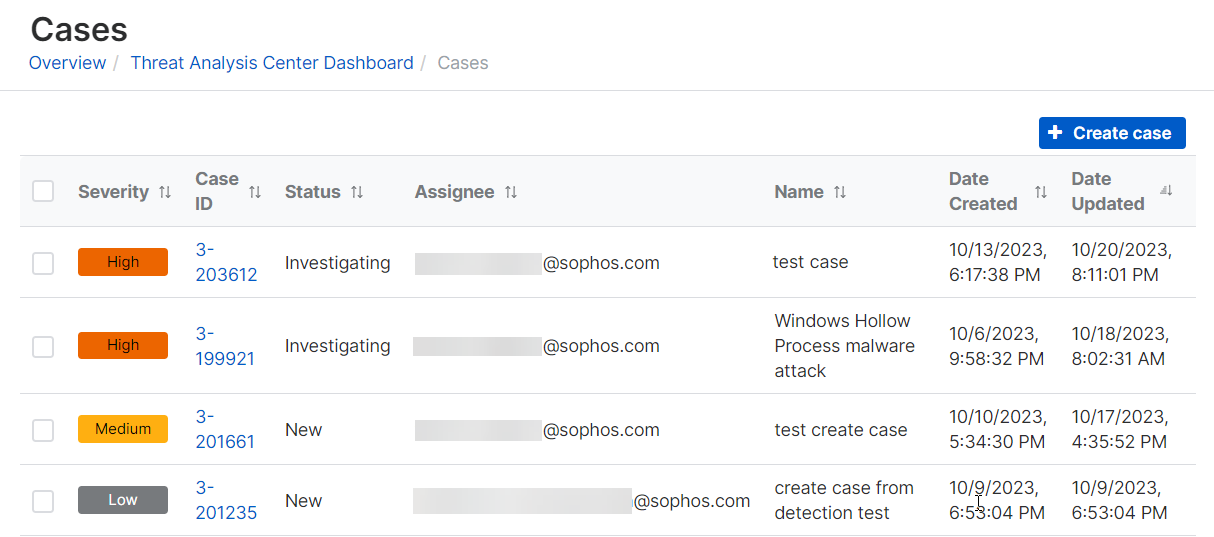Click the plus icon on Create case

pos(1055,133)
